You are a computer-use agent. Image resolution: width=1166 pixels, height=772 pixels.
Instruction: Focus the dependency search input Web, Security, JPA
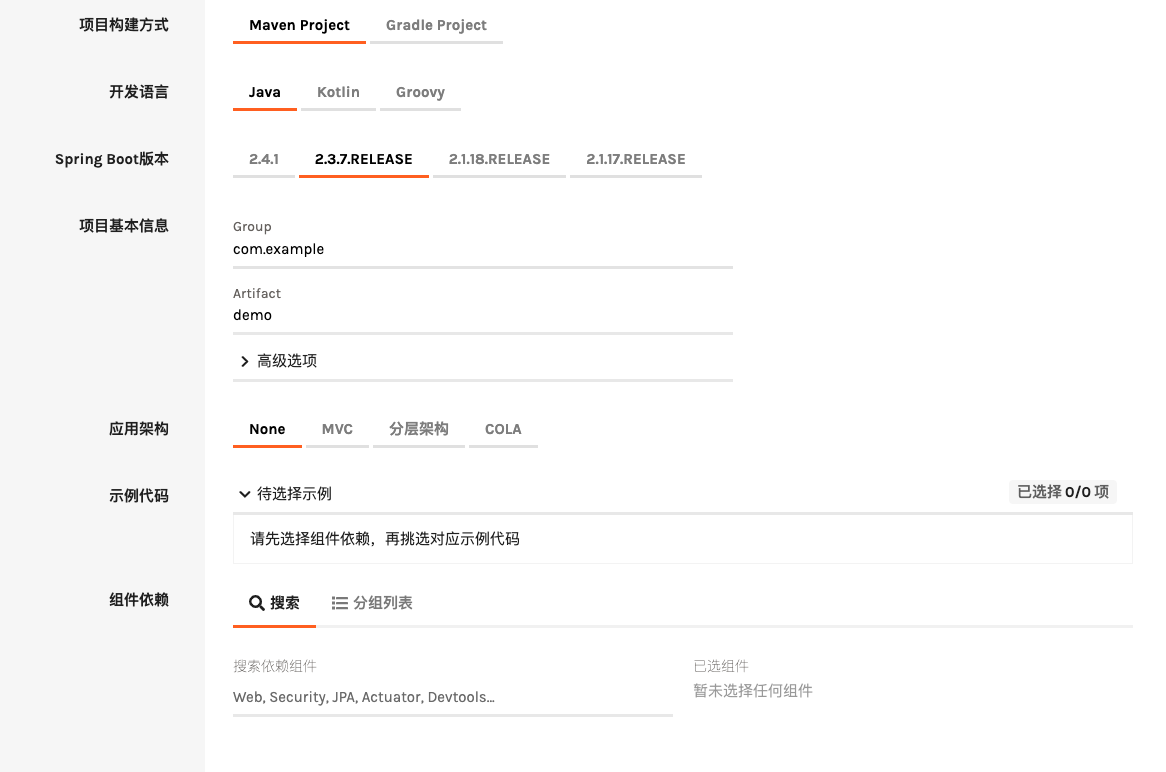tap(453, 698)
